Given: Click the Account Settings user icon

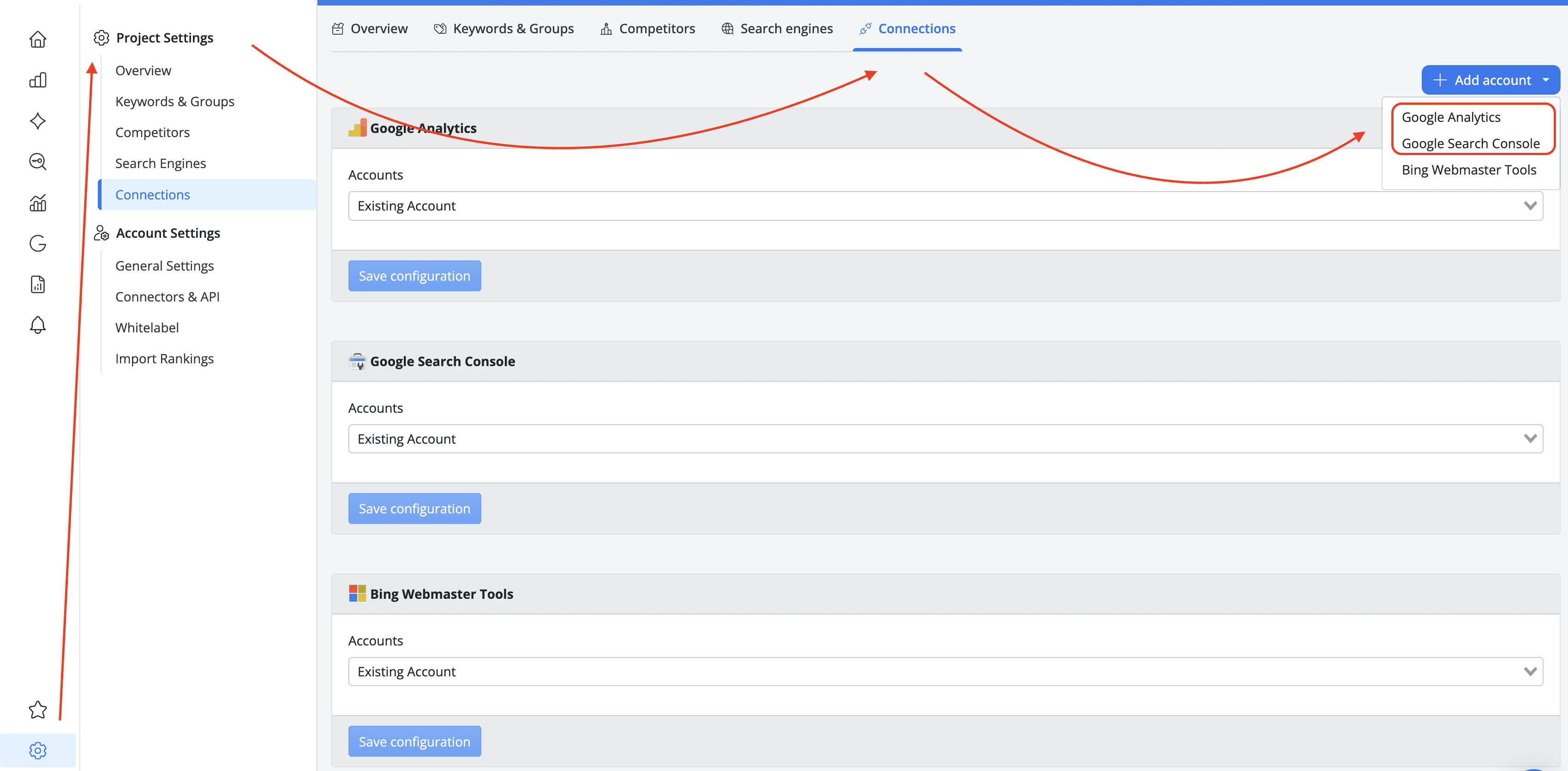Looking at the screenshot, I should (101, 233).
